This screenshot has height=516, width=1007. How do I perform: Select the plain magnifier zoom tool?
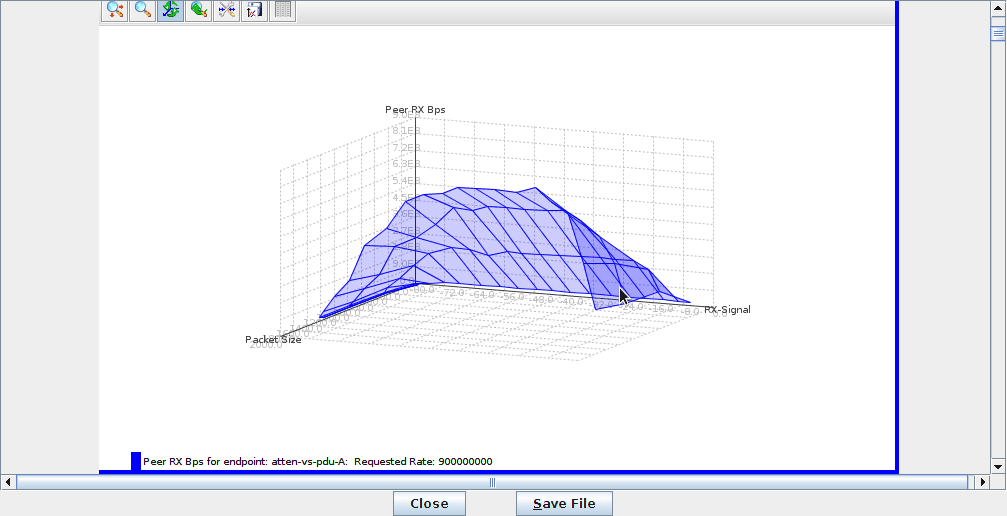(143, 10)
